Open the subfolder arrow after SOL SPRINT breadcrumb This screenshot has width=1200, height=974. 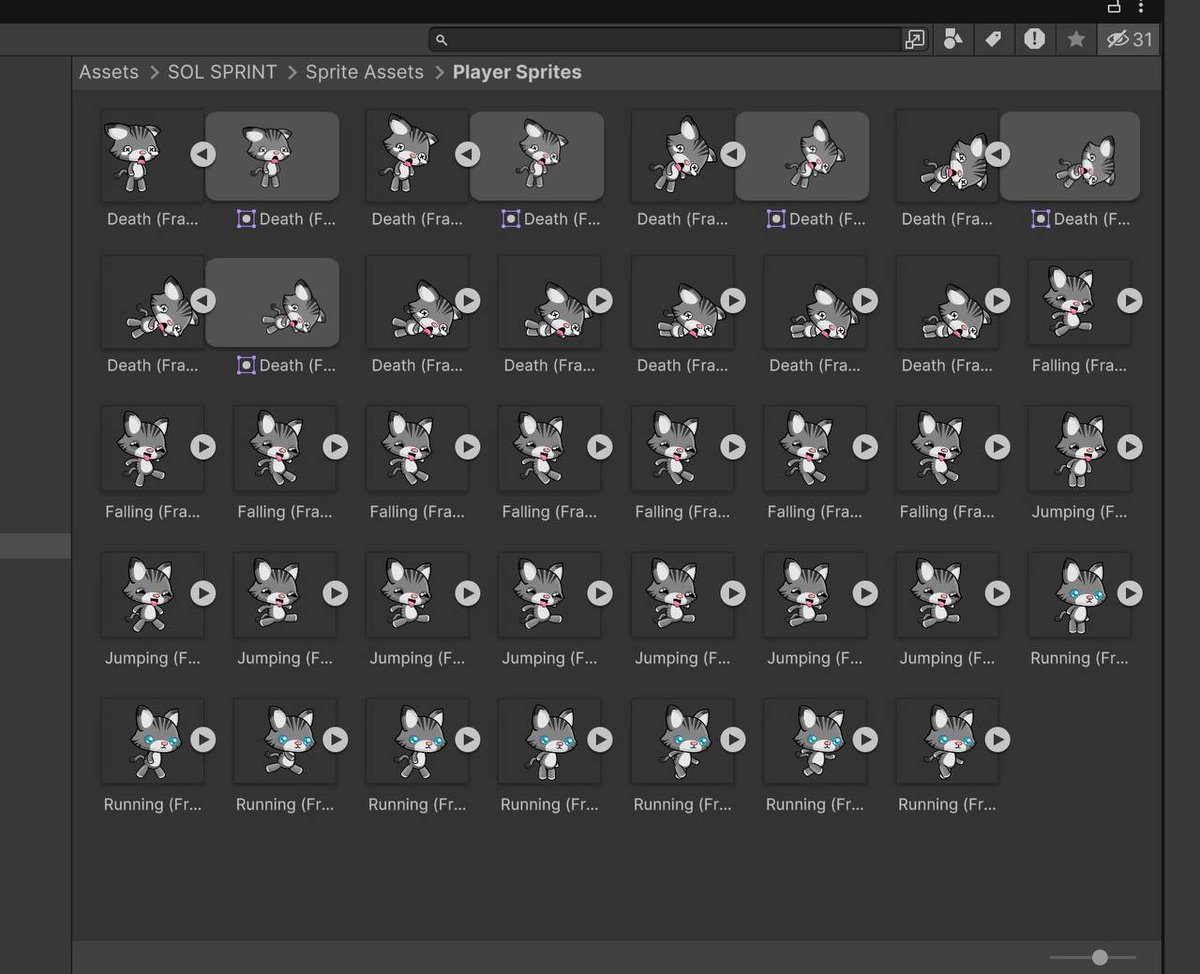pos(292,72)
